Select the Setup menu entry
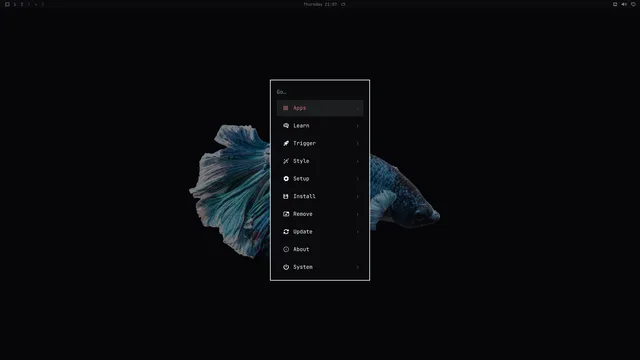This screenshot has height=360, width=640. [x=320, y=179]
